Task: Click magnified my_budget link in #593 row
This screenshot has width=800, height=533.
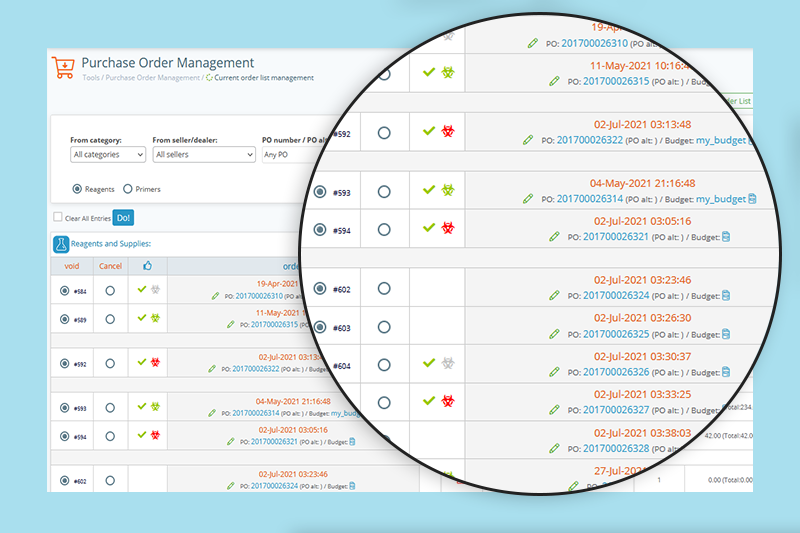Action: (721, 199)
